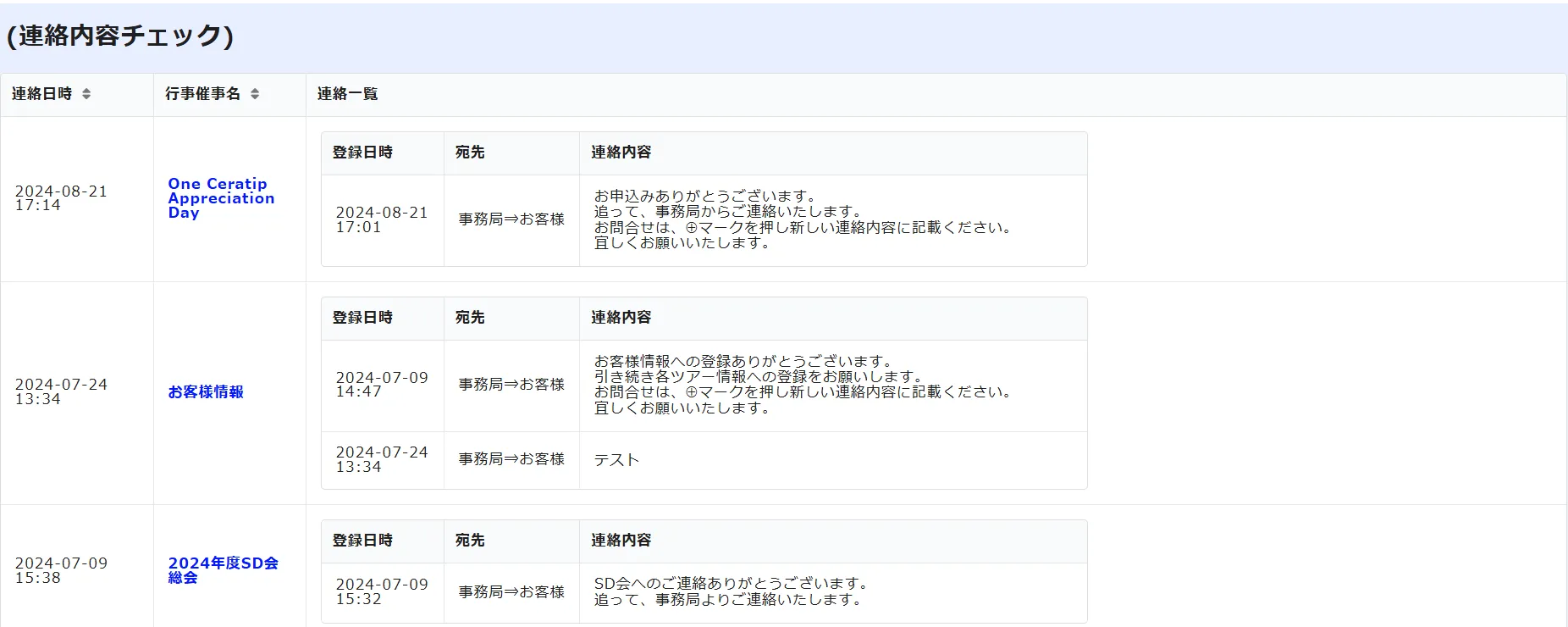Click the (連絡内容チェック) page heading
This screenshot has height=627, width=1568.
tap(120, 36)
